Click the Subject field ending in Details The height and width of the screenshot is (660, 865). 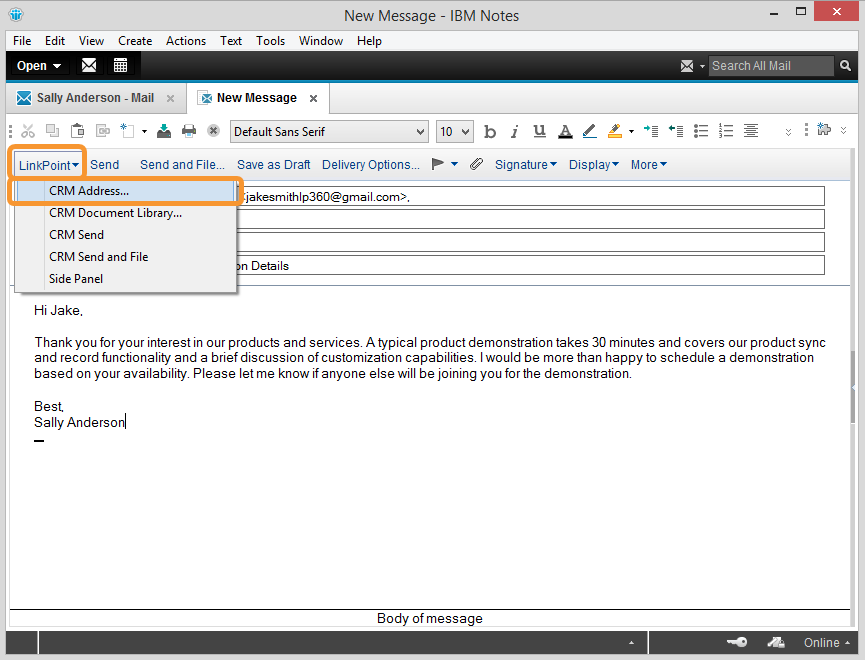(531, 265)
